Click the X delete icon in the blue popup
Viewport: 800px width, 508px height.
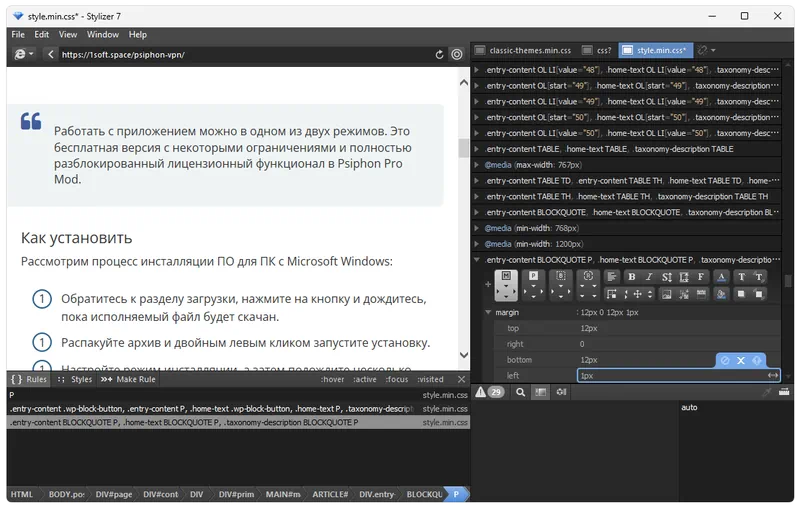[741, 360]
